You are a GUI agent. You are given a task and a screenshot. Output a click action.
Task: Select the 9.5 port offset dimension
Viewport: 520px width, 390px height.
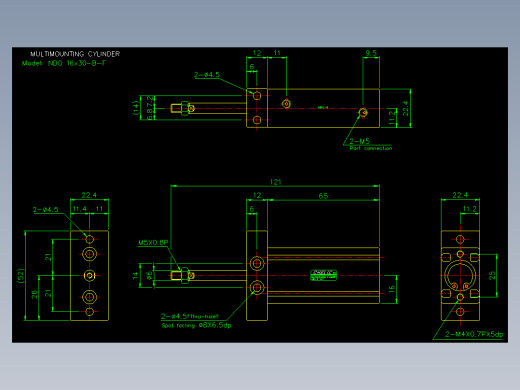tap(371, 53)
